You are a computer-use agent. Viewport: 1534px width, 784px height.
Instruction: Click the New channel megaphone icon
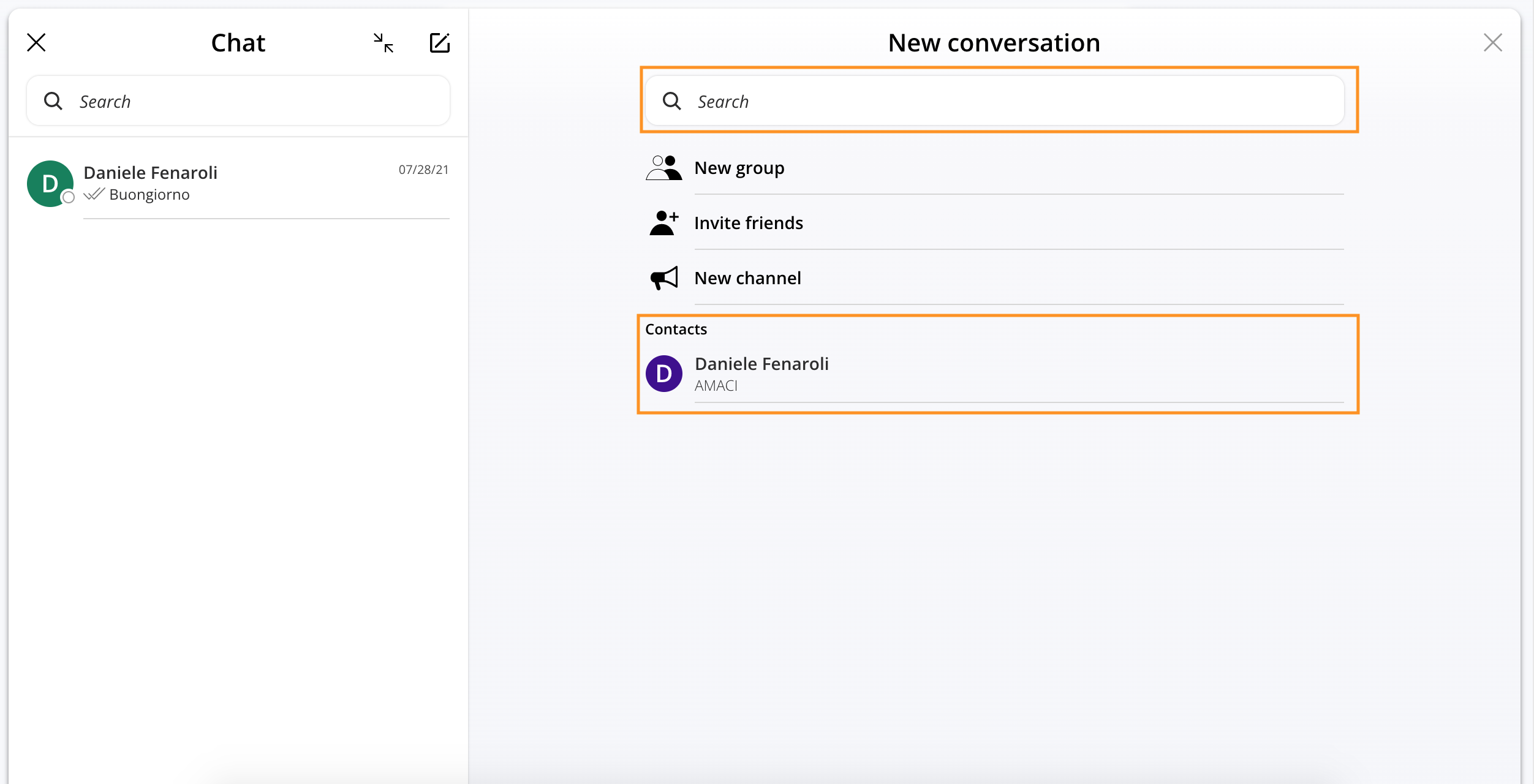[664, 278]
